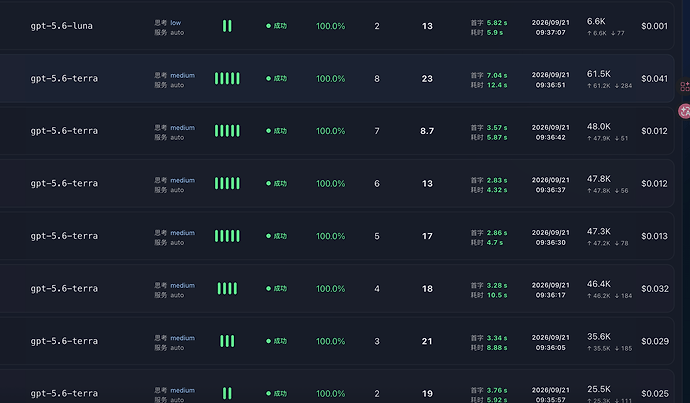Click the $0.001 cost for gpt-5.6-luna

pyautogui.click(x=654, y=26)
